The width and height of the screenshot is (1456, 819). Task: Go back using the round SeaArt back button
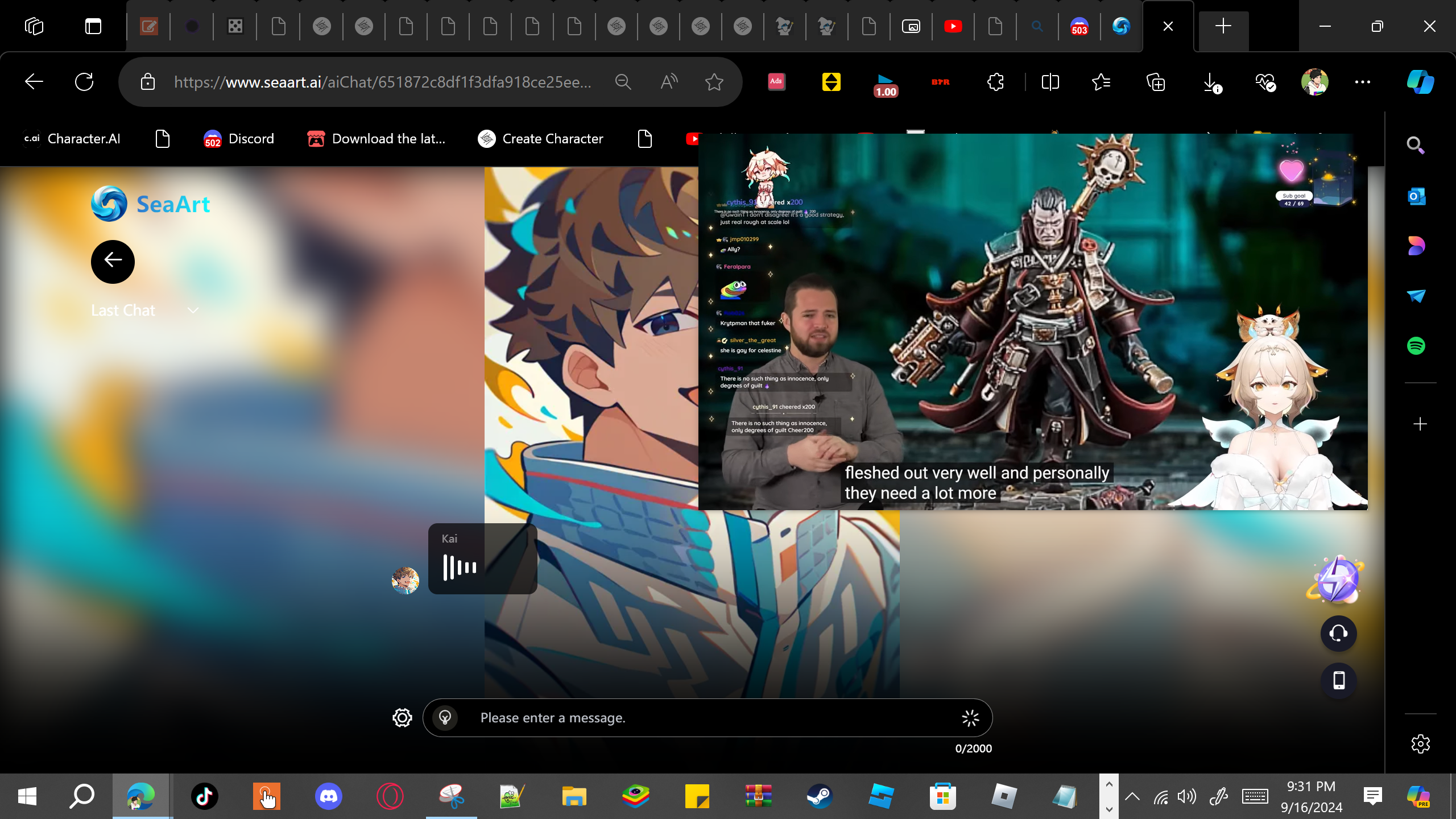point(113,262)
